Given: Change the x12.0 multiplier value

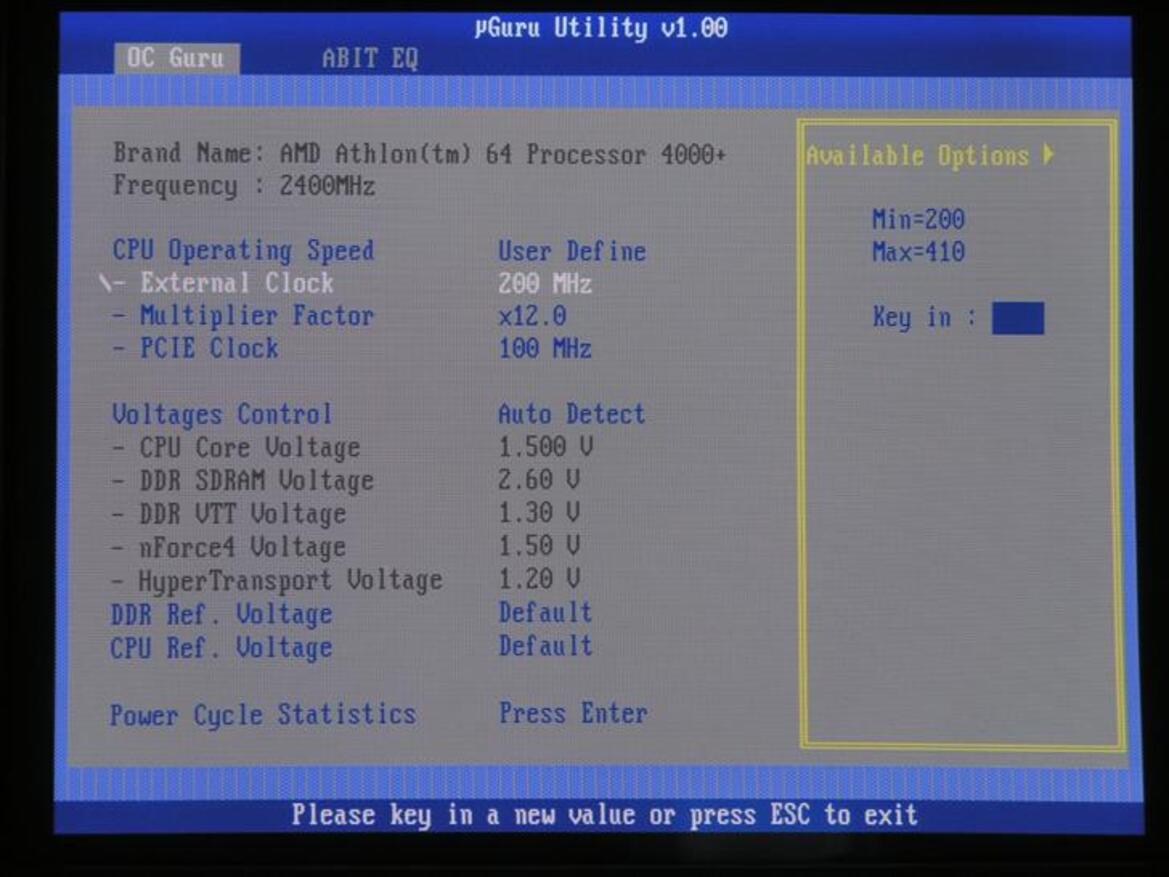Looking at the screenshot, I should click(x=532, y=316).
